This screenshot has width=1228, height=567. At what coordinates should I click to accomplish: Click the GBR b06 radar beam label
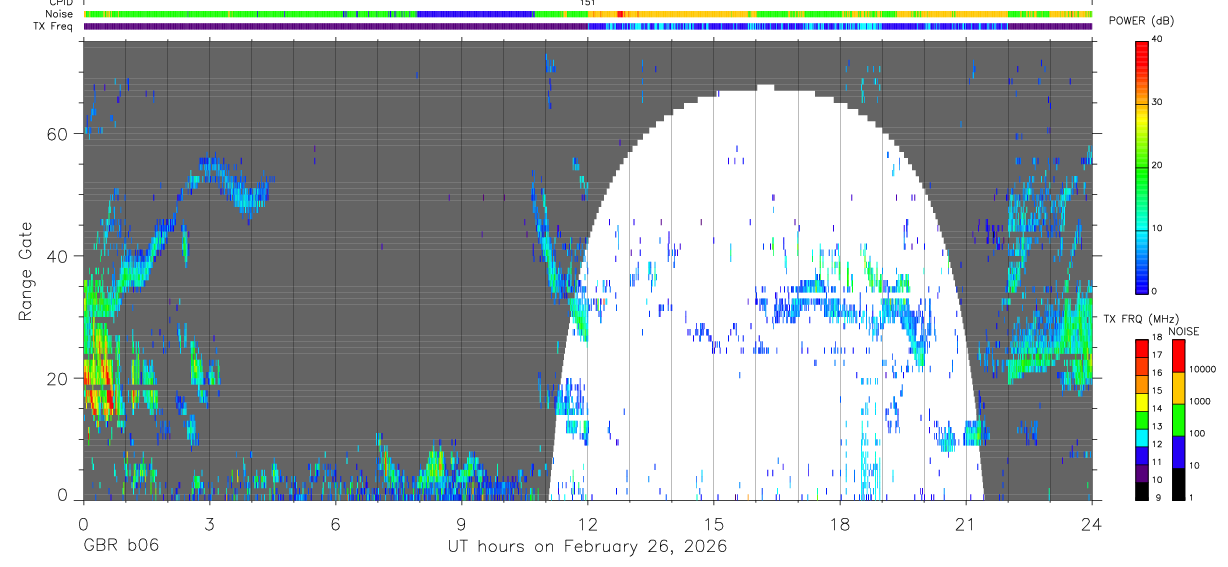(121, 546)
